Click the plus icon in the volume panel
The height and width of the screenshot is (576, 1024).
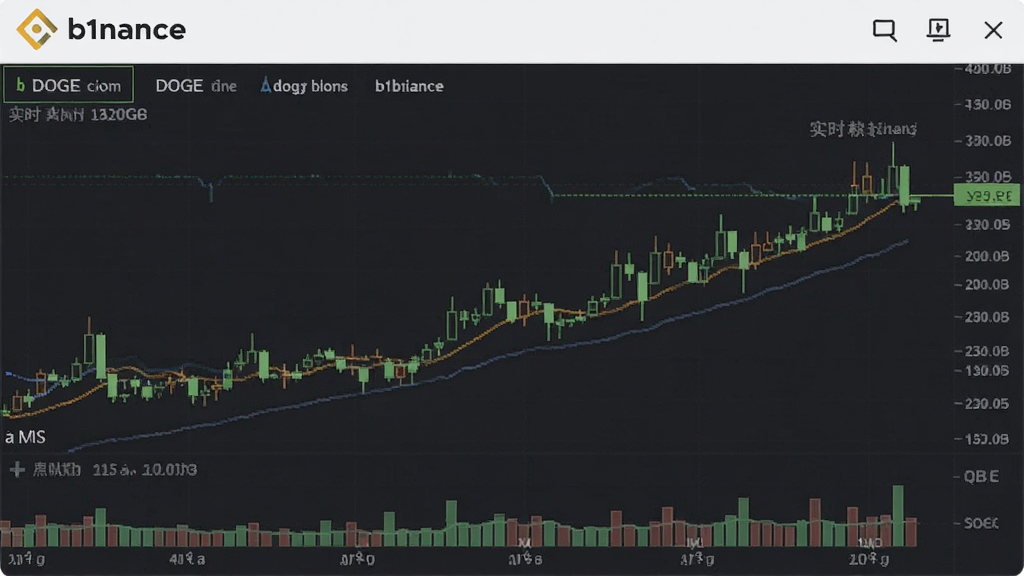[x=17, y=469]
